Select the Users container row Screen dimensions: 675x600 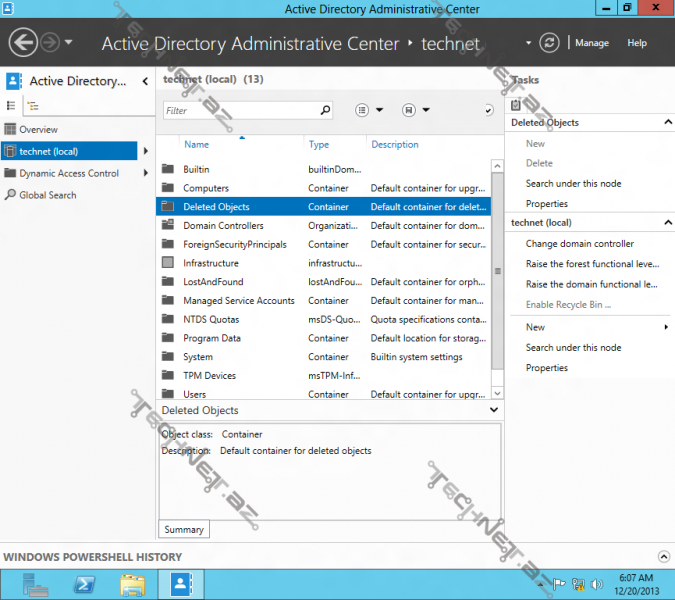click(x=323, y=393)
